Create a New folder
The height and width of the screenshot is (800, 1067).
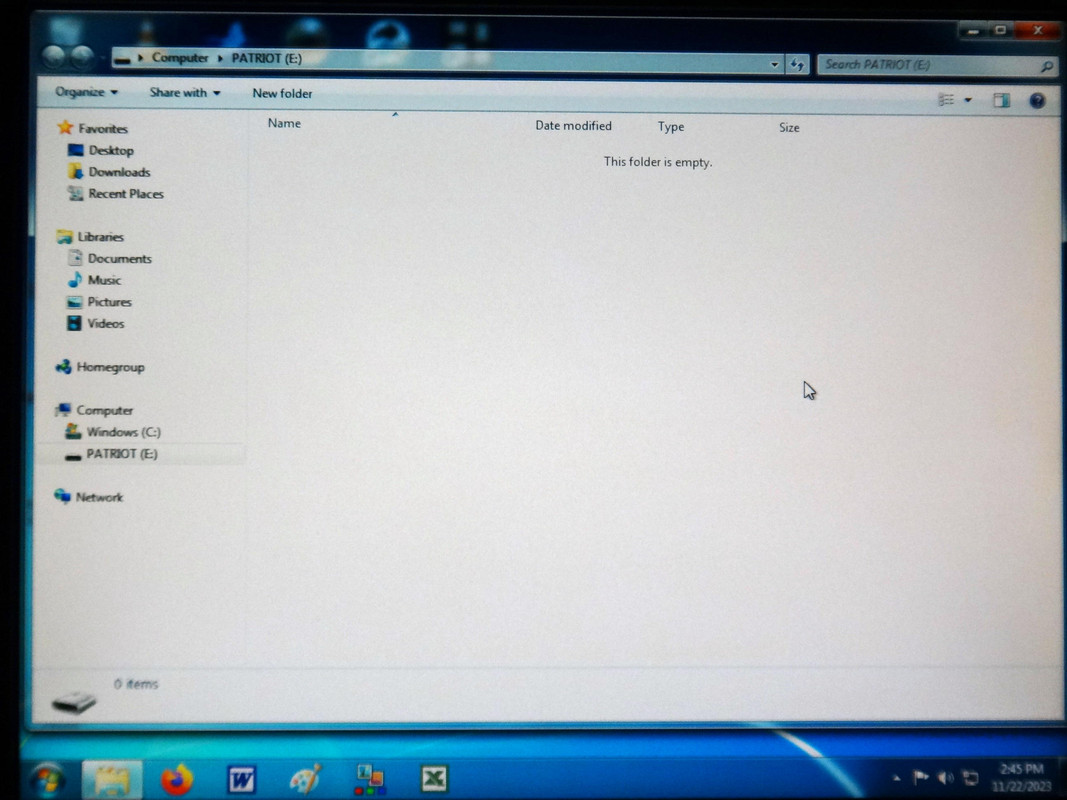[282, 93]
